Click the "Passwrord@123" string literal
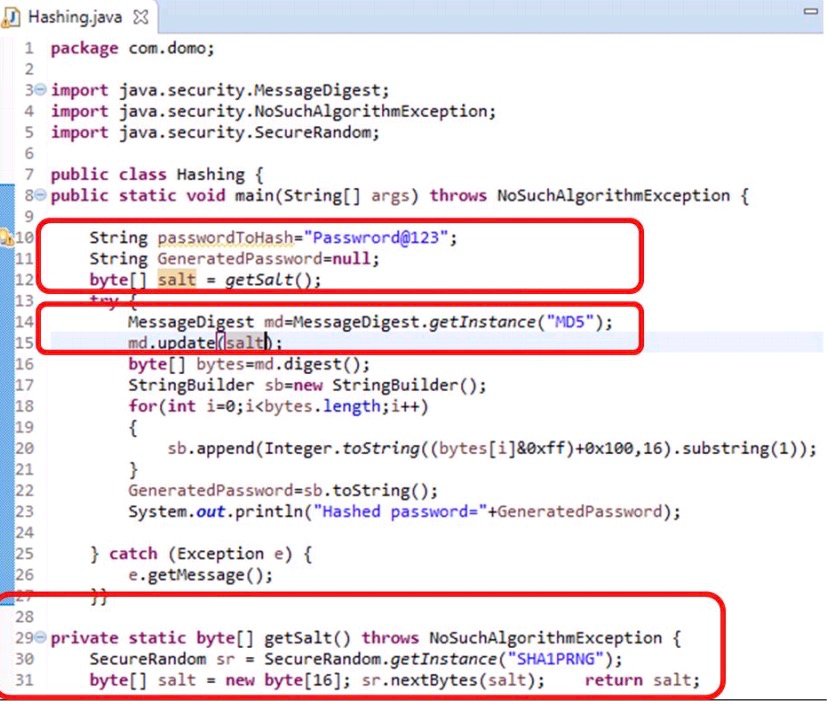The width and height of the screenshot is (828, 704). coord(380,238)
